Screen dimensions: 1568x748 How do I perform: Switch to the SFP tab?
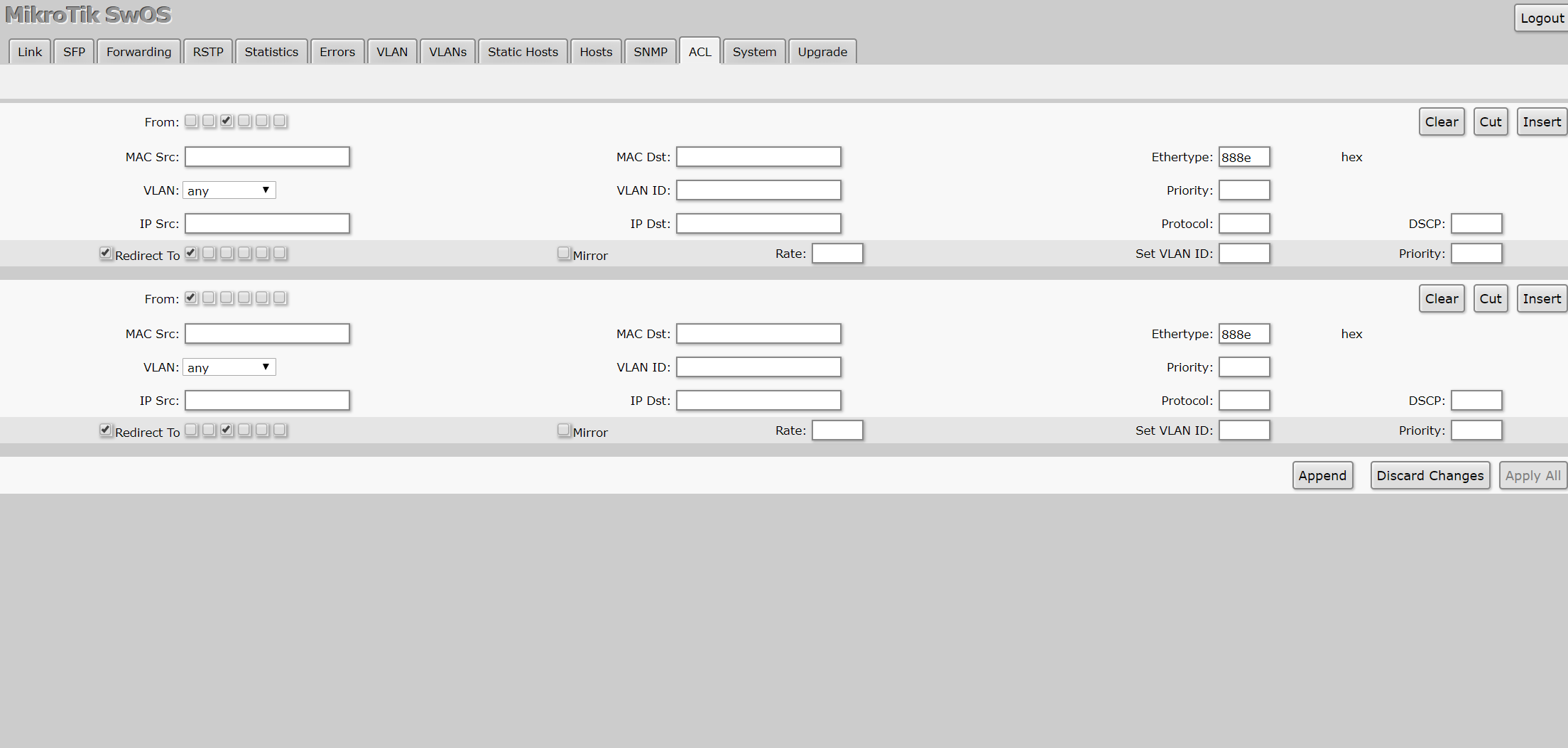coord(74,52)
